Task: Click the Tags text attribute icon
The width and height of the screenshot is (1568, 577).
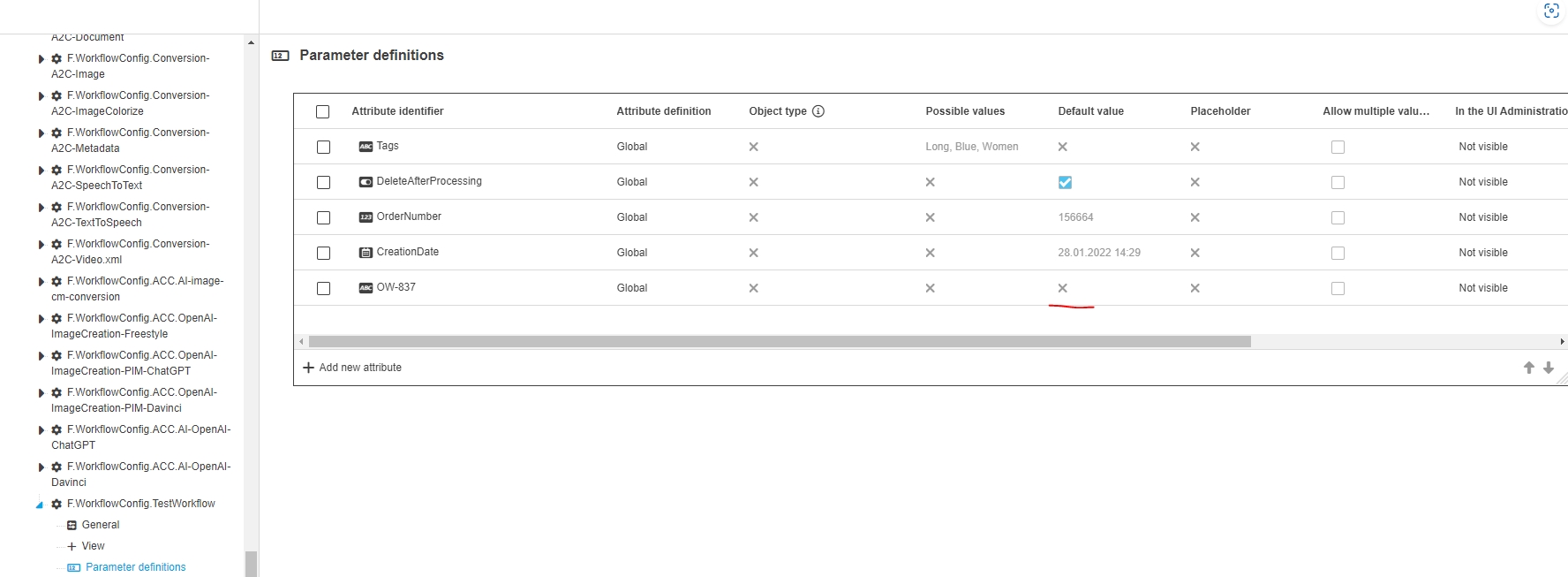Action: pyautogui.click(x=366, y=147)
